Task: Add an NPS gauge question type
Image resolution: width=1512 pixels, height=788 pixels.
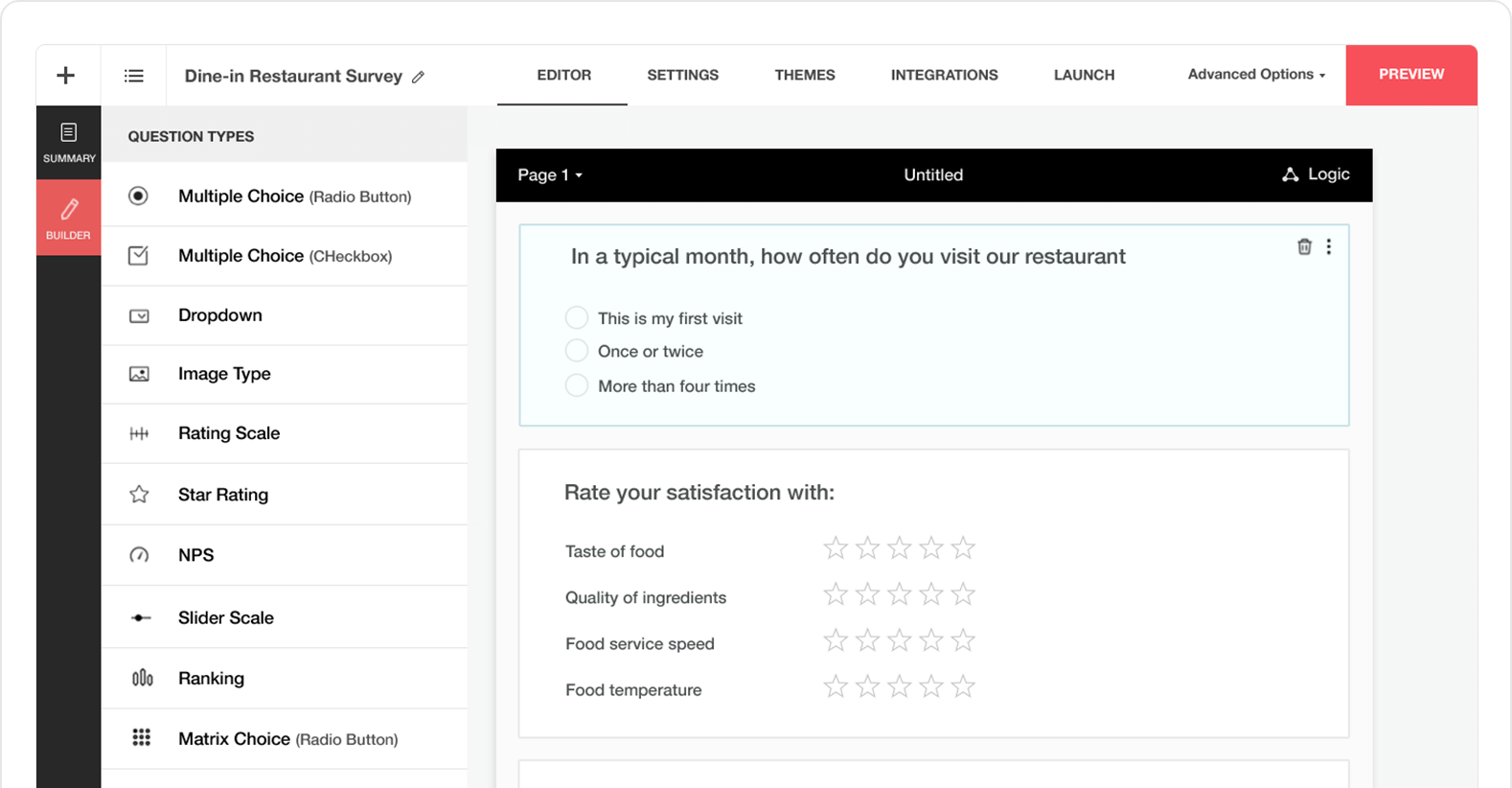Action: (195, 555)
